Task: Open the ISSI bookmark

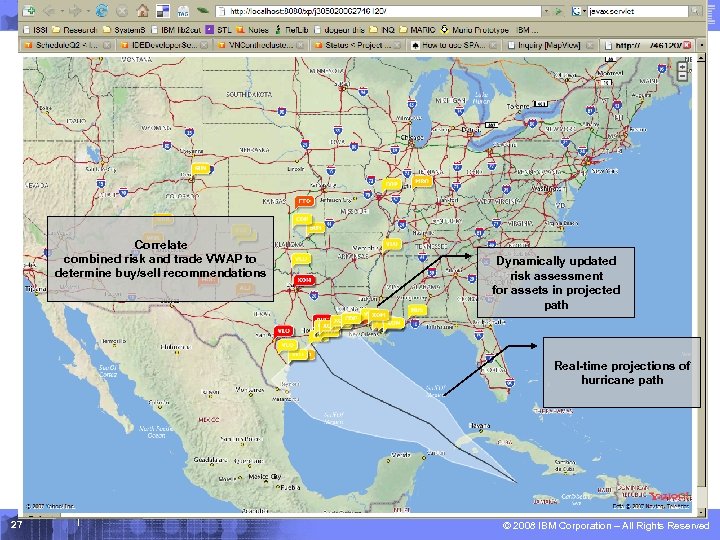Action: coord(35,30)
